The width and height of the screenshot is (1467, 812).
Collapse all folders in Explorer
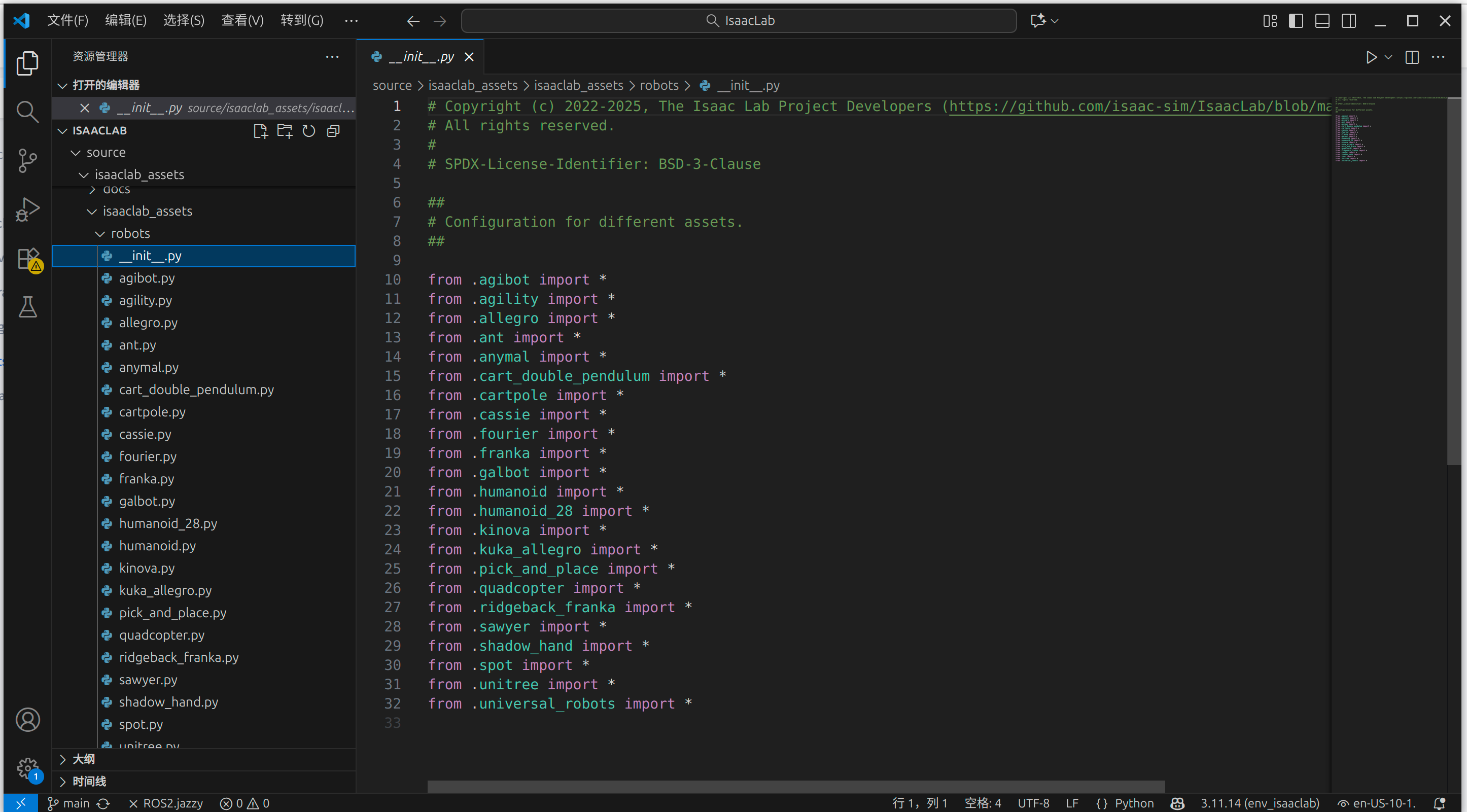[333, 131]
